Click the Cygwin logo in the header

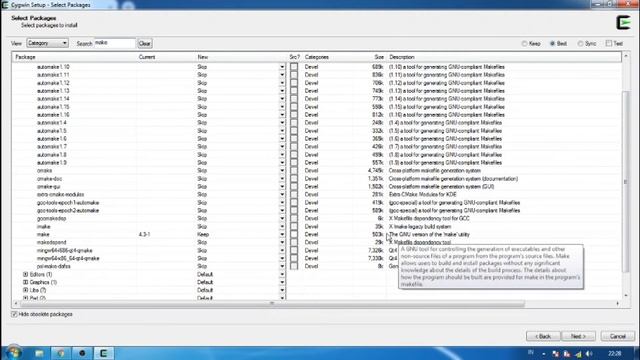623,22
